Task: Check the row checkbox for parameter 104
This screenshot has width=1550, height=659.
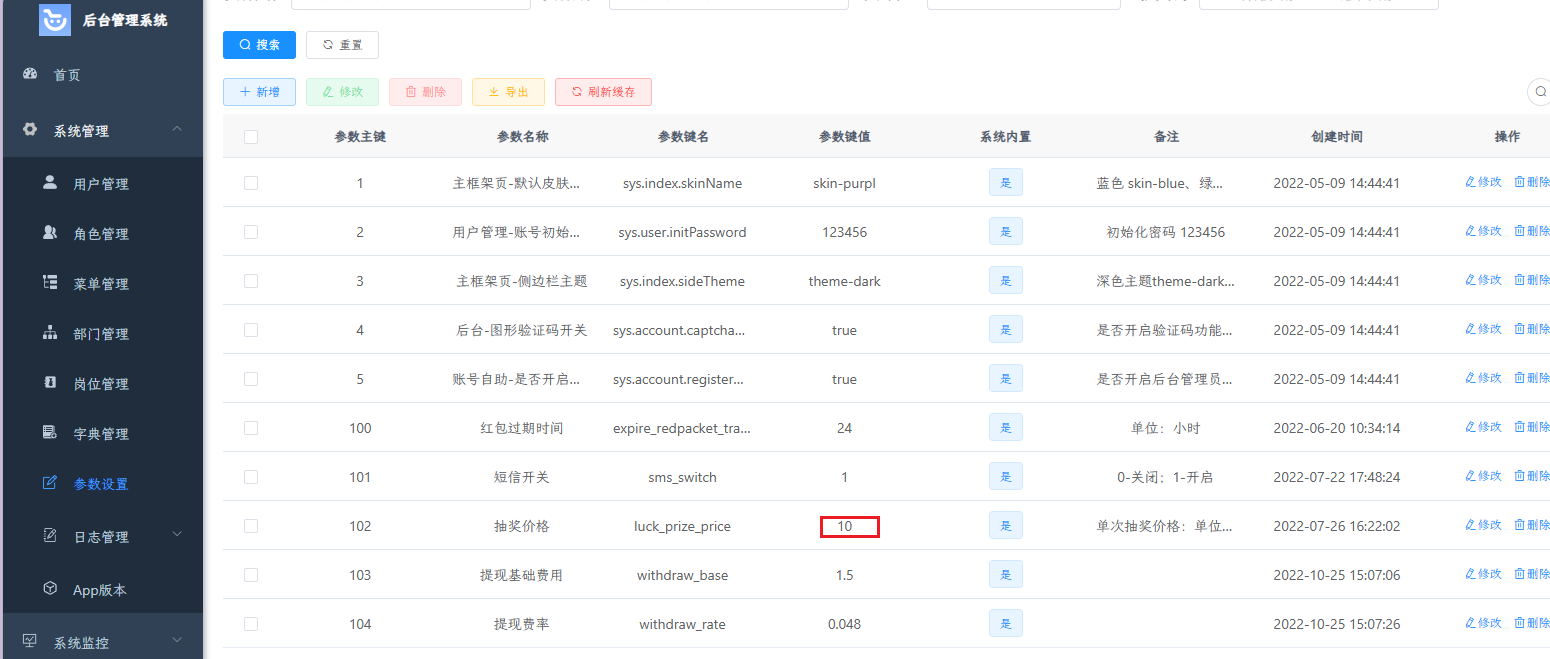Action: 251,624
